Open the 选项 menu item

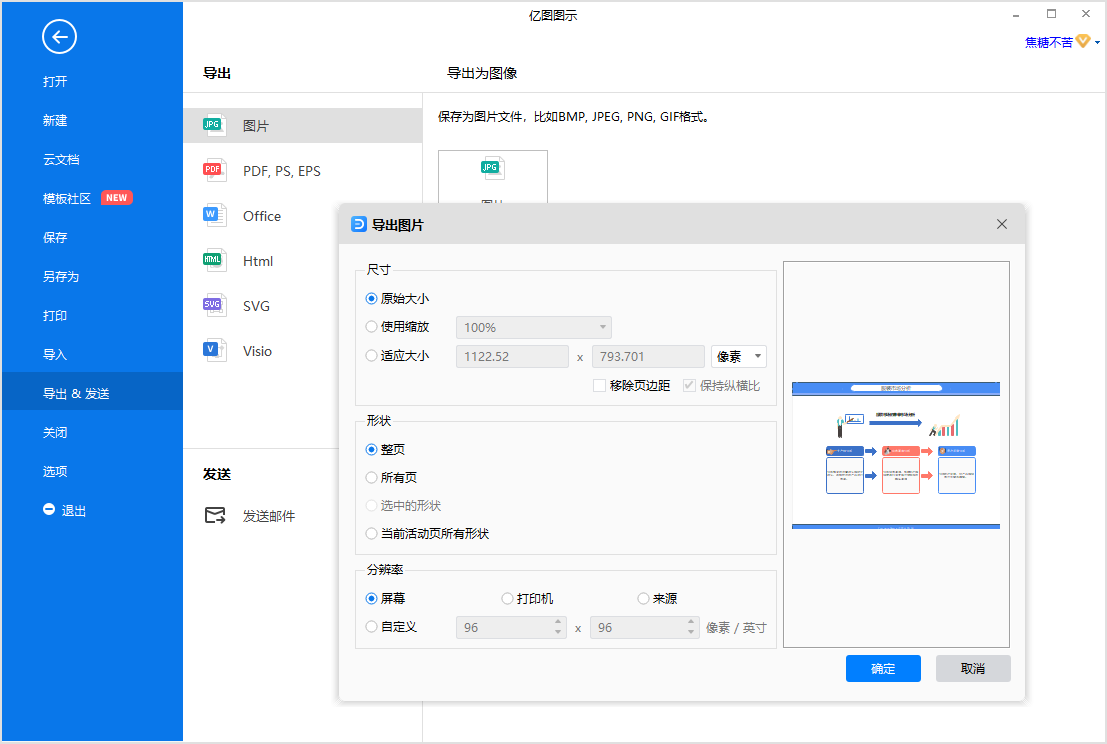pos(55,471)
